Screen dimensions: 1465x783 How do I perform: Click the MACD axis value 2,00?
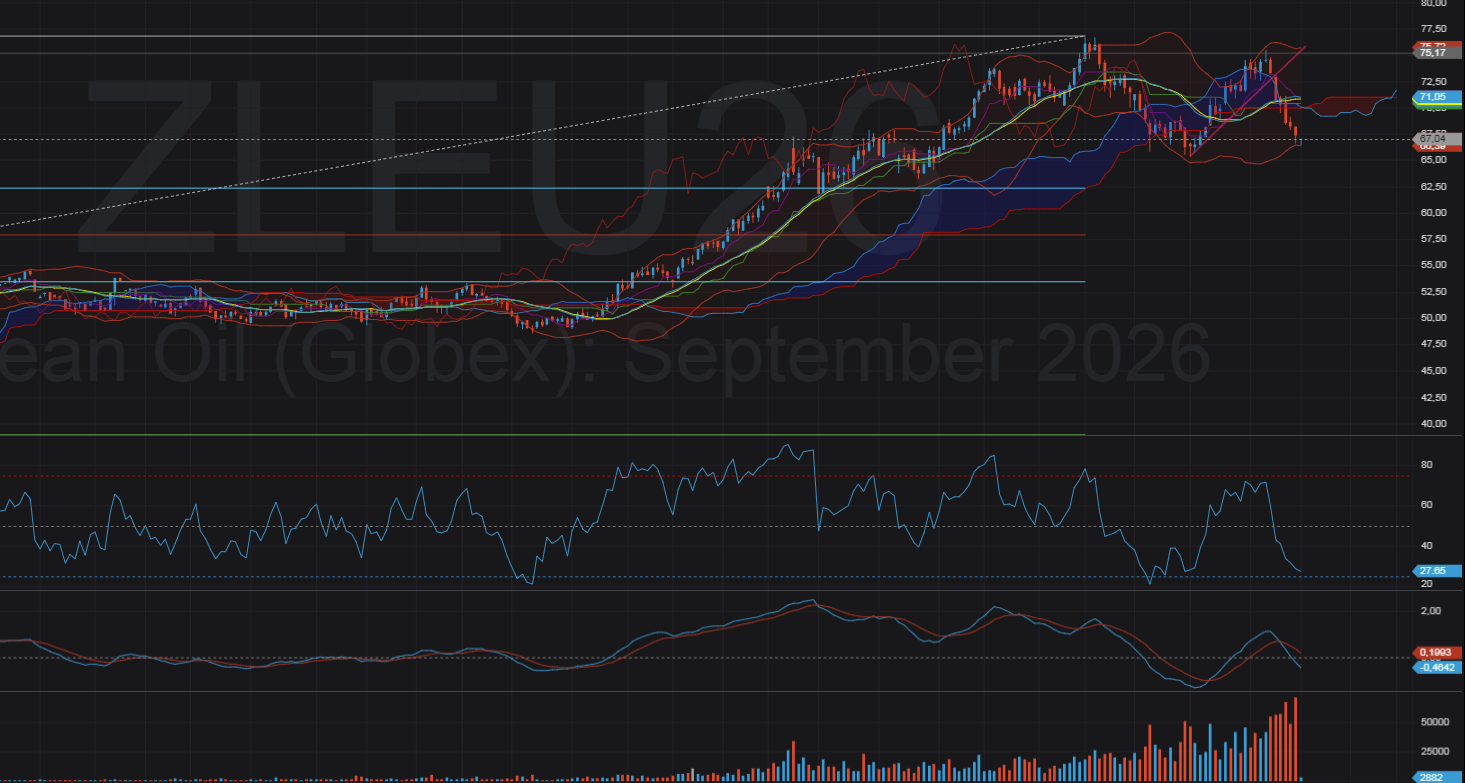tap(1430, 611)
